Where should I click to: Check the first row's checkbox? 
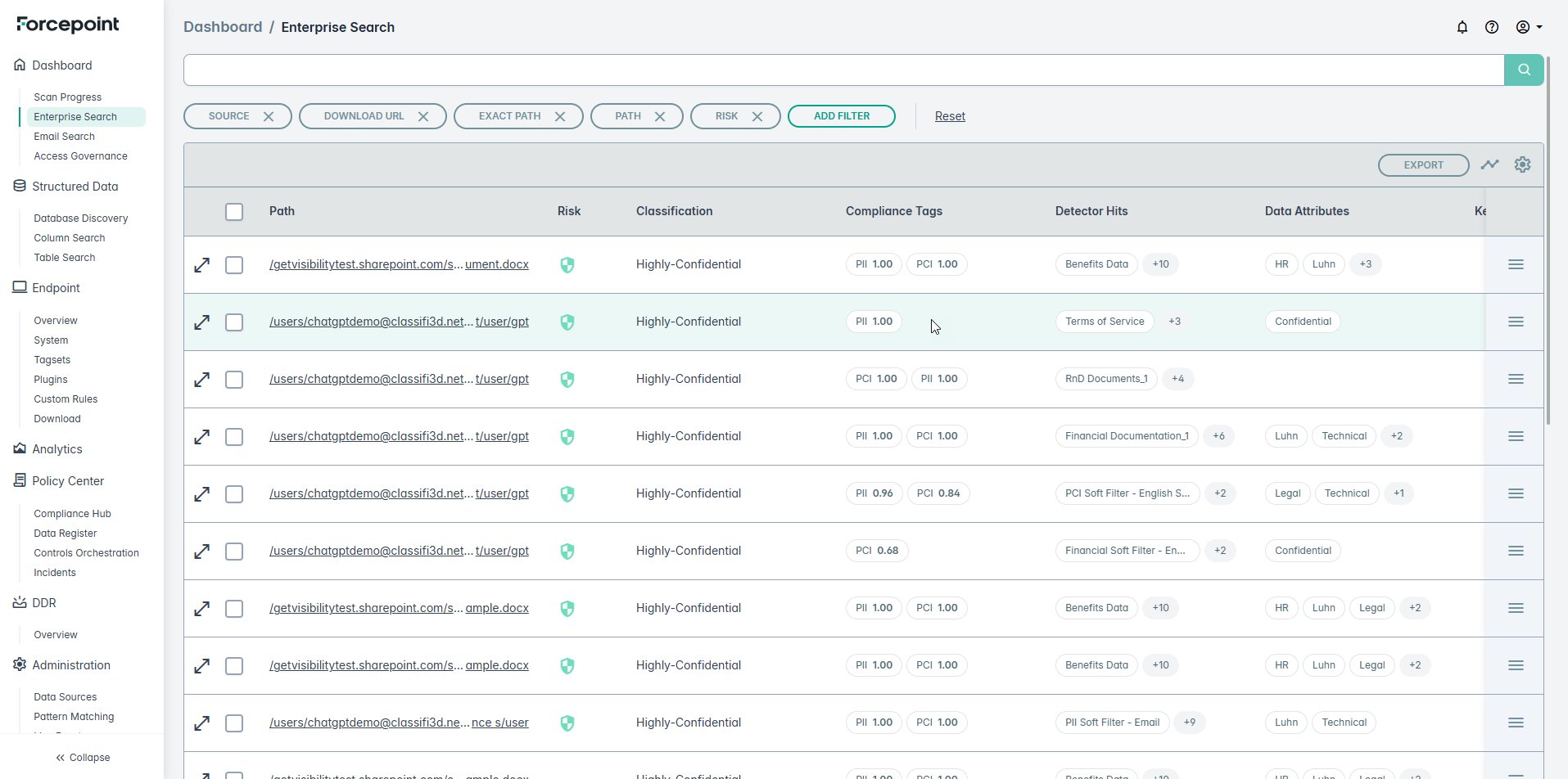coord(234,265)
